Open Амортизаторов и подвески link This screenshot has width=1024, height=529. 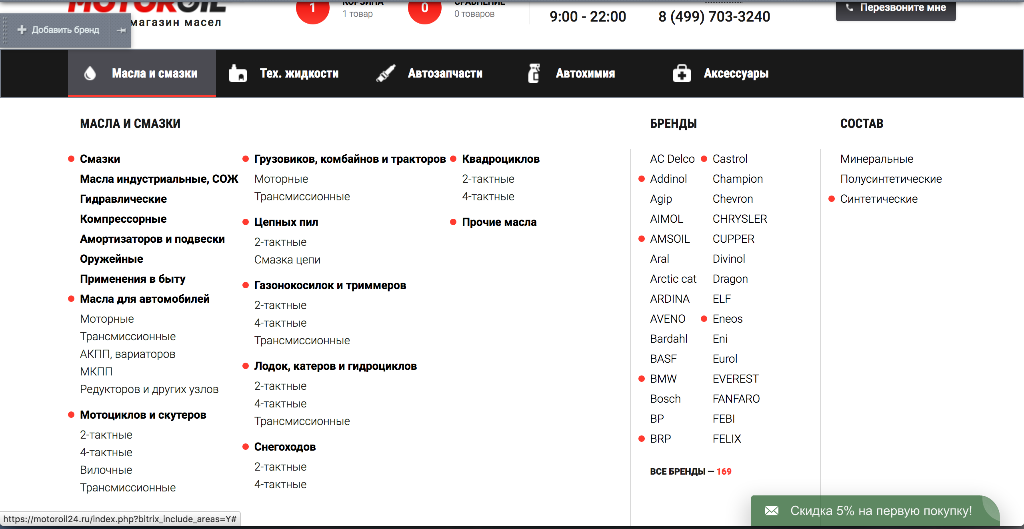152,240
